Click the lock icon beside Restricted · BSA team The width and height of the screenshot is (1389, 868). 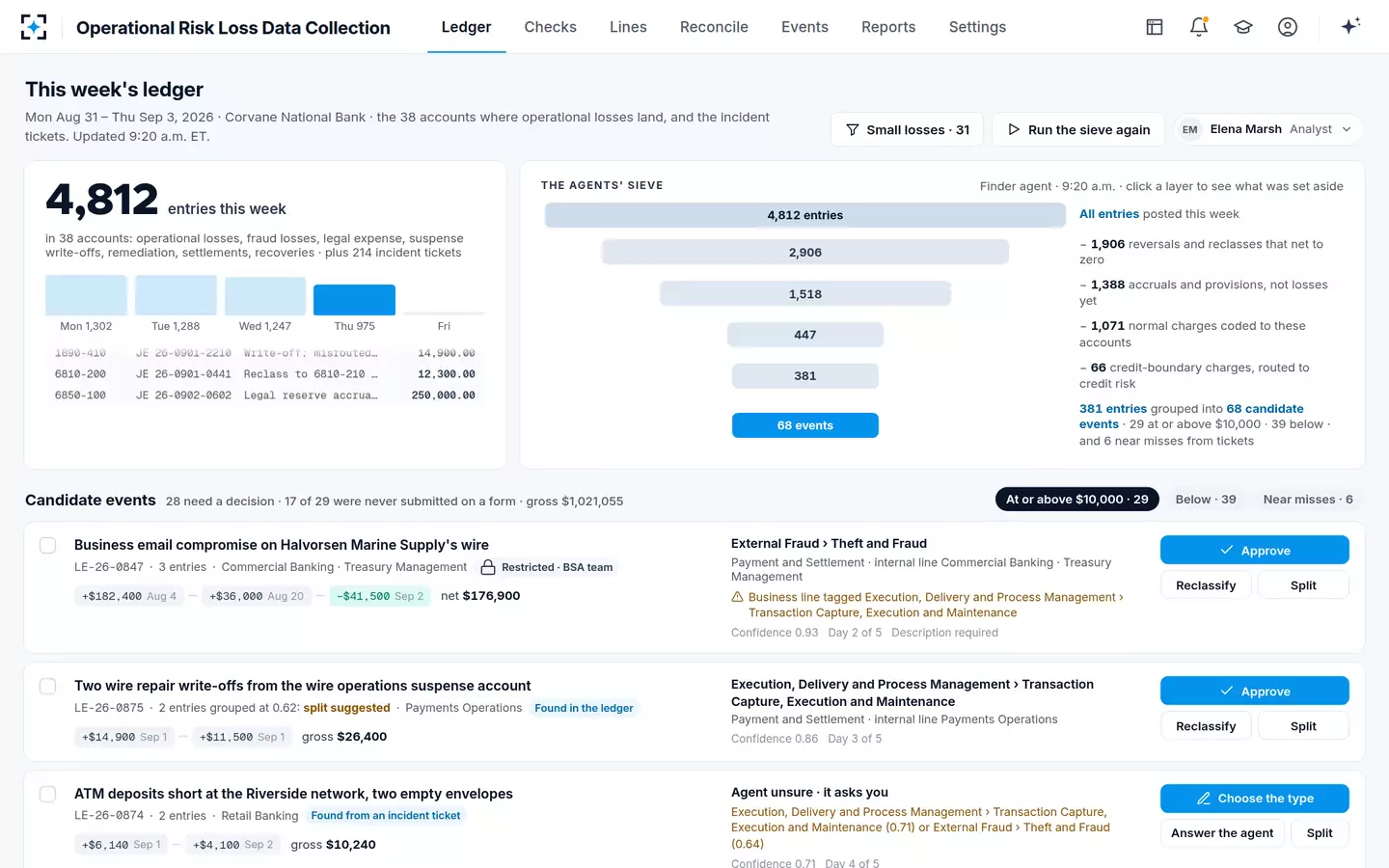pos(488,567)
